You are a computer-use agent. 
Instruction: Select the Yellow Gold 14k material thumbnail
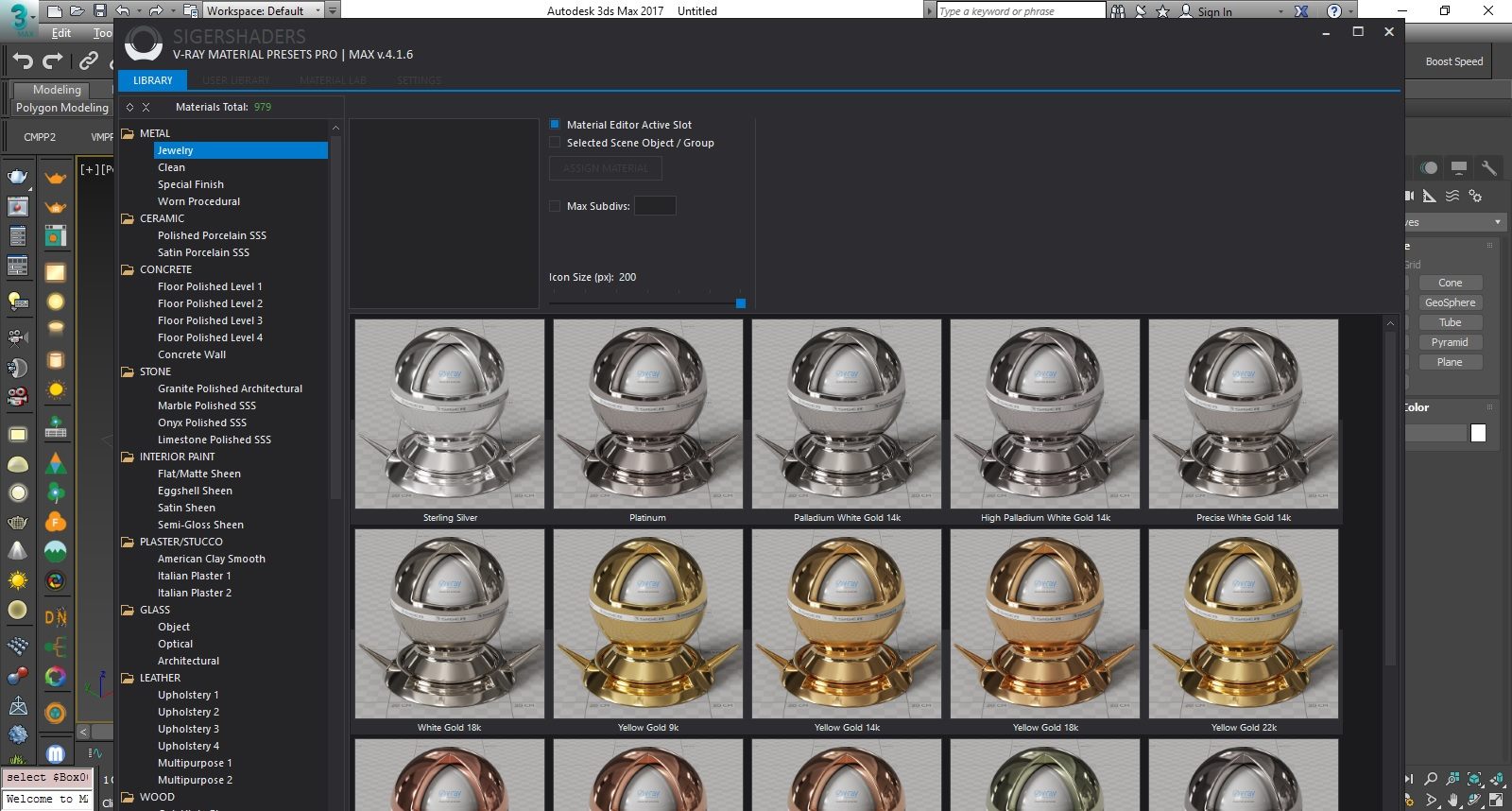847,624
